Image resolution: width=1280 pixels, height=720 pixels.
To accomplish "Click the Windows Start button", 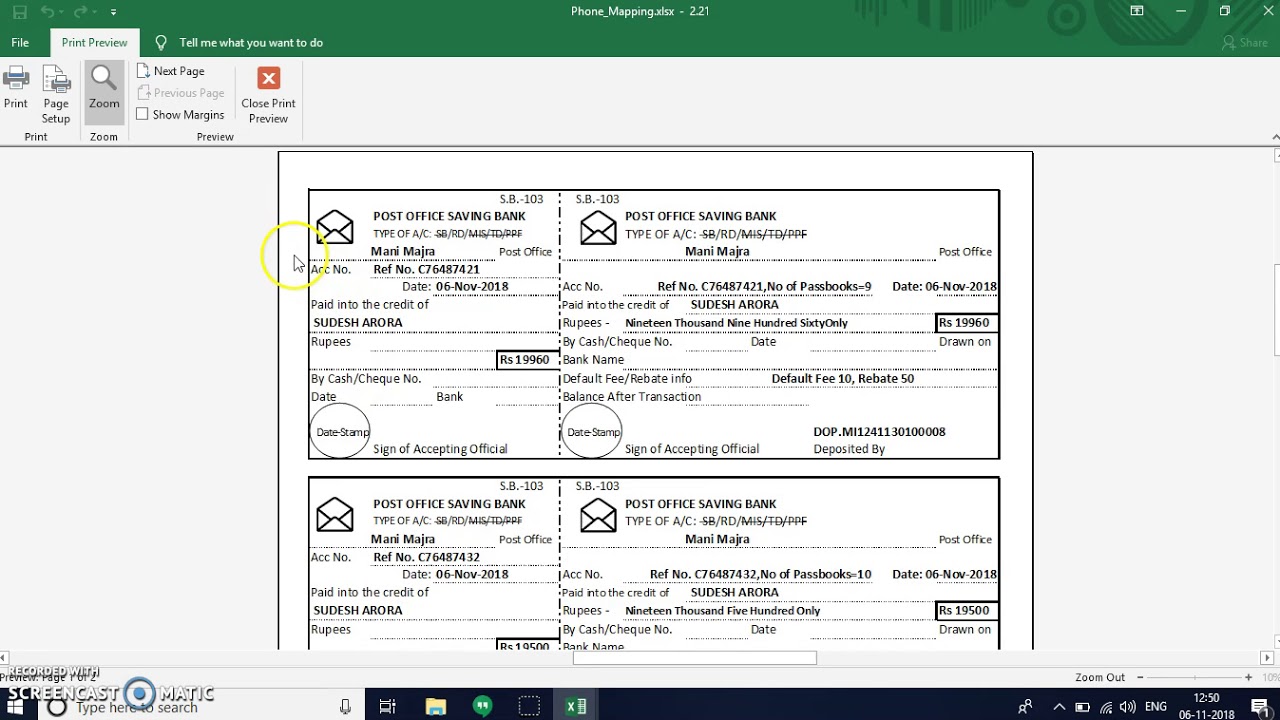I will 17,707.
